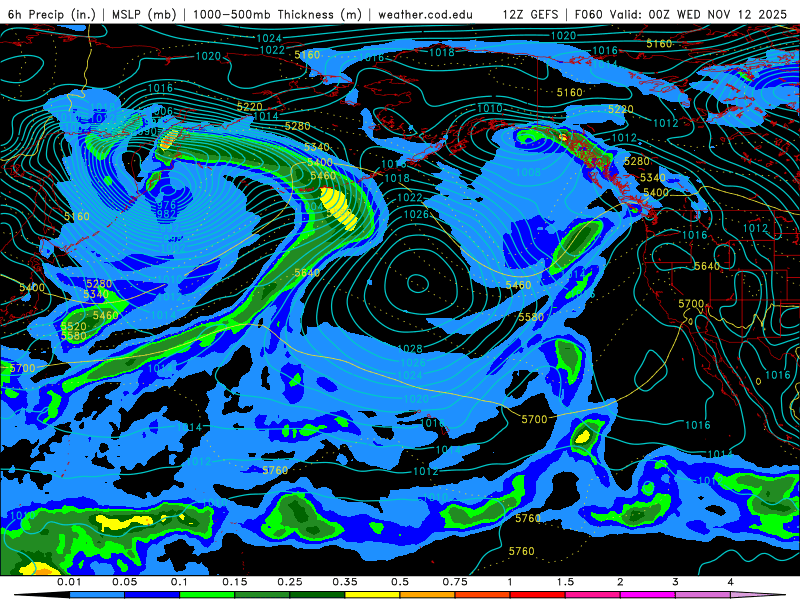Click the yellow heavy precip core in the frontal band

pyautogui.click(x=339, y=208)
